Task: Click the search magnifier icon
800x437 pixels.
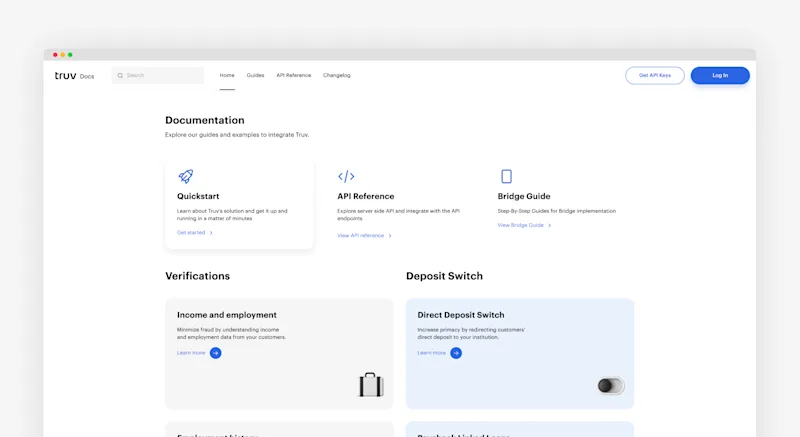Action: click(x=120, y=75)
